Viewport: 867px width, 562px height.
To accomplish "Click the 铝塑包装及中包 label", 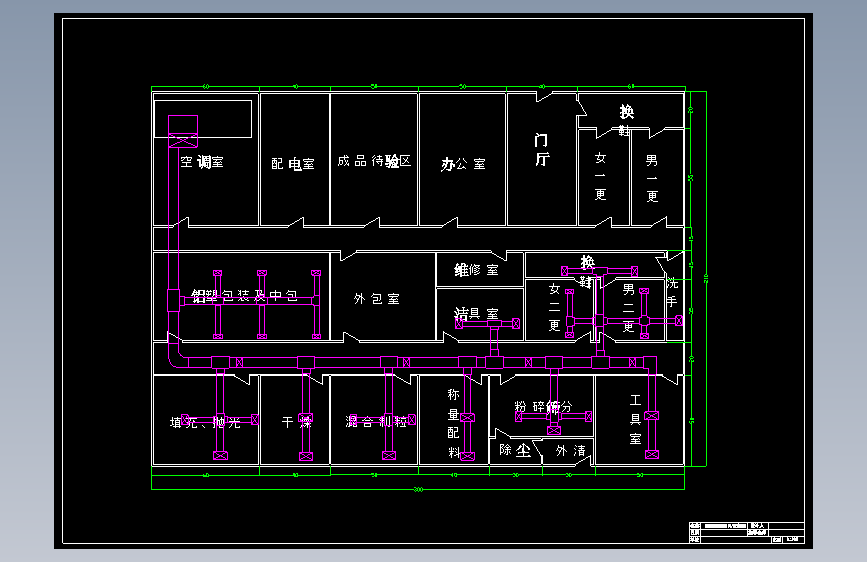I will tap(245, 296).
